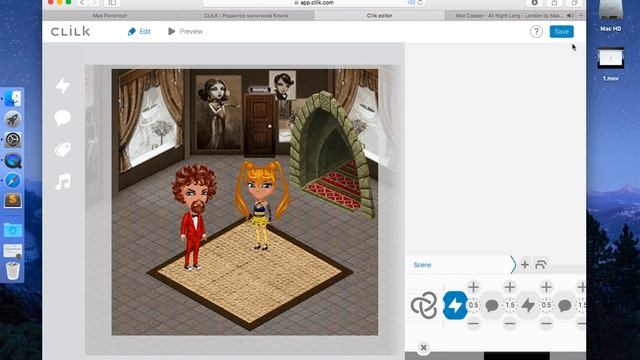This screenshot has height=360, width=640.
Task: Switch to the CLiLK Редактор мультиков tab
Action: pyautogui.click(x=246, y=16)
